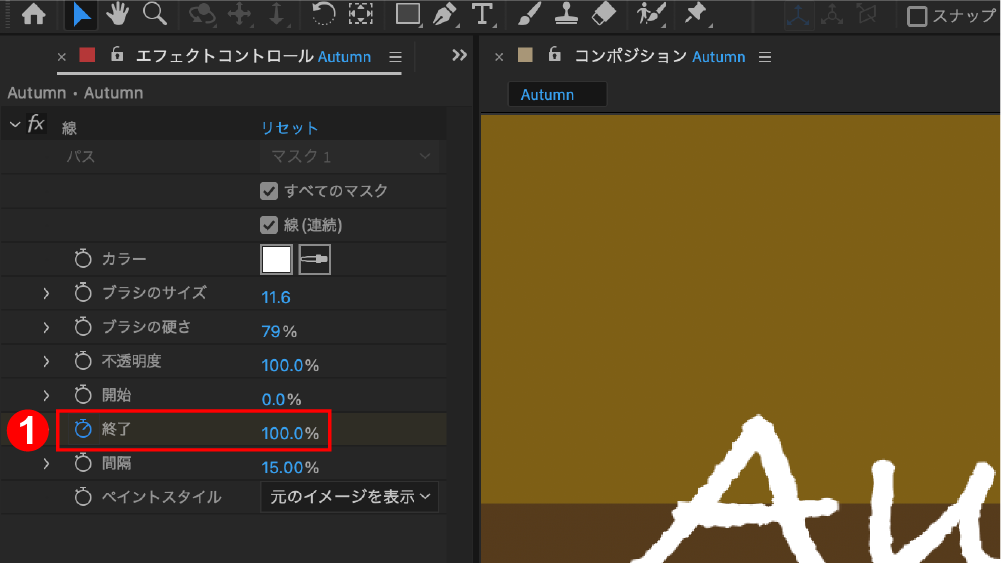Screen dimensions: 1001x563
Task: Click the world axis mode icon
Action: point(832,15)
